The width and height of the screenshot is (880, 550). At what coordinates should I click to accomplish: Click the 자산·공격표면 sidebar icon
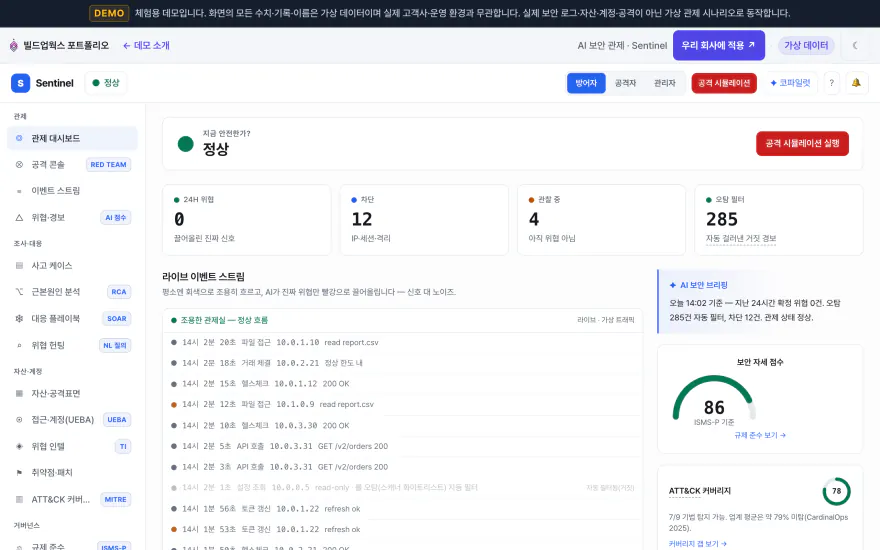[x=19, y=393]
